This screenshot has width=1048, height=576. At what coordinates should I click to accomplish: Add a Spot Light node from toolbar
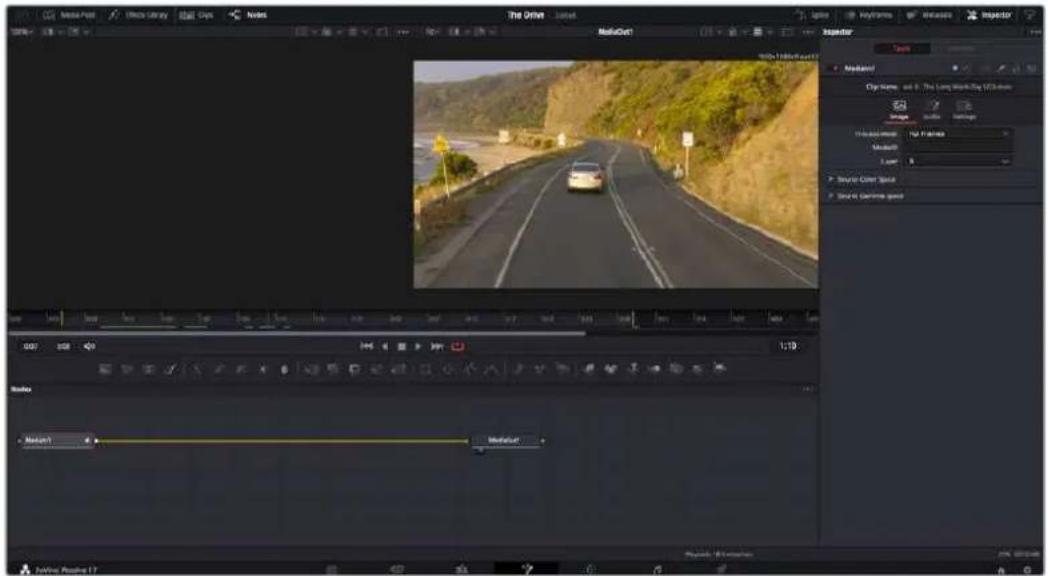[x=697, y=368]
